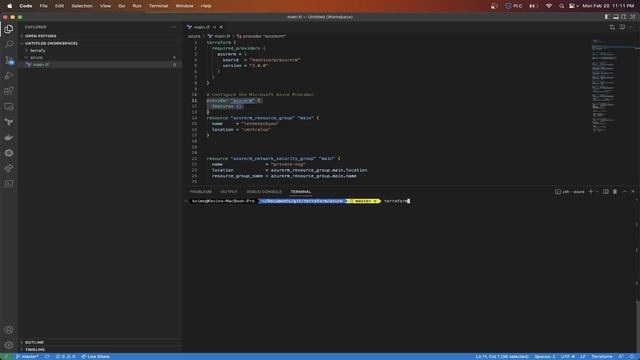Image resolution: width=640 pixels, height=360 pixels.
Task: Open the Apple menu
Action: pyautogui.click(x=9, y=6)
